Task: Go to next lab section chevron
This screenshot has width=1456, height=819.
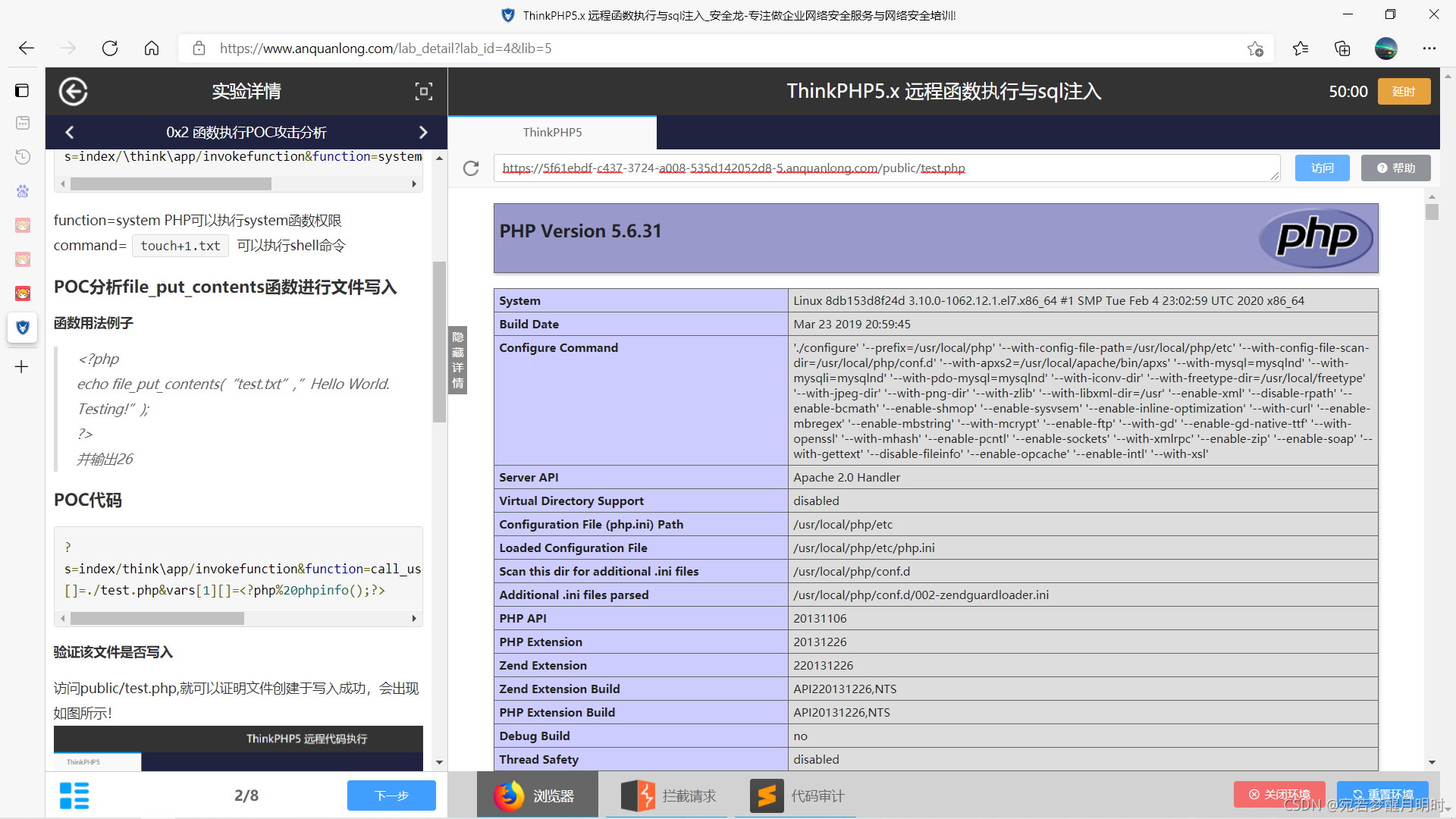Action: 423,133
